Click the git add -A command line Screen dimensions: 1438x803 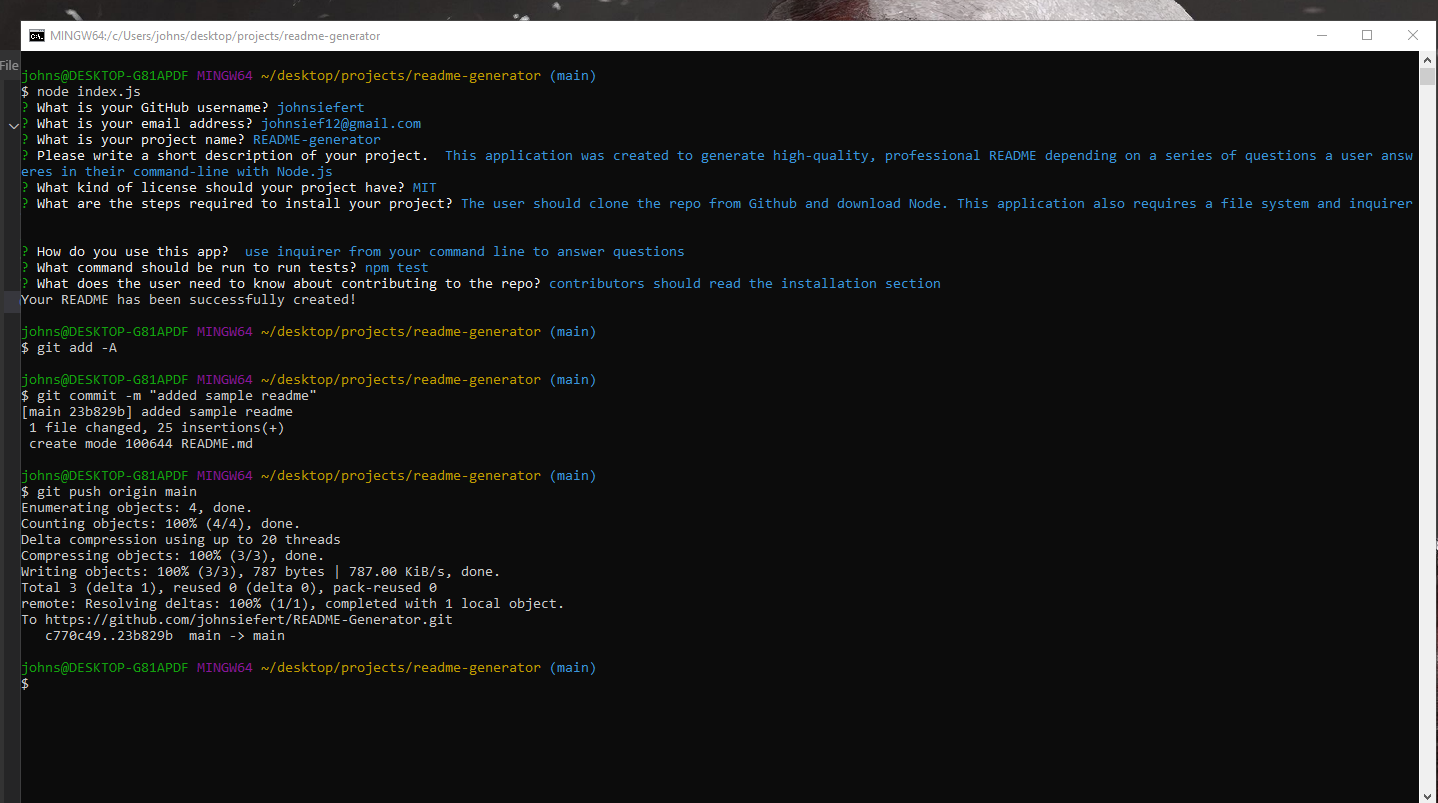(x=76, y=347)
